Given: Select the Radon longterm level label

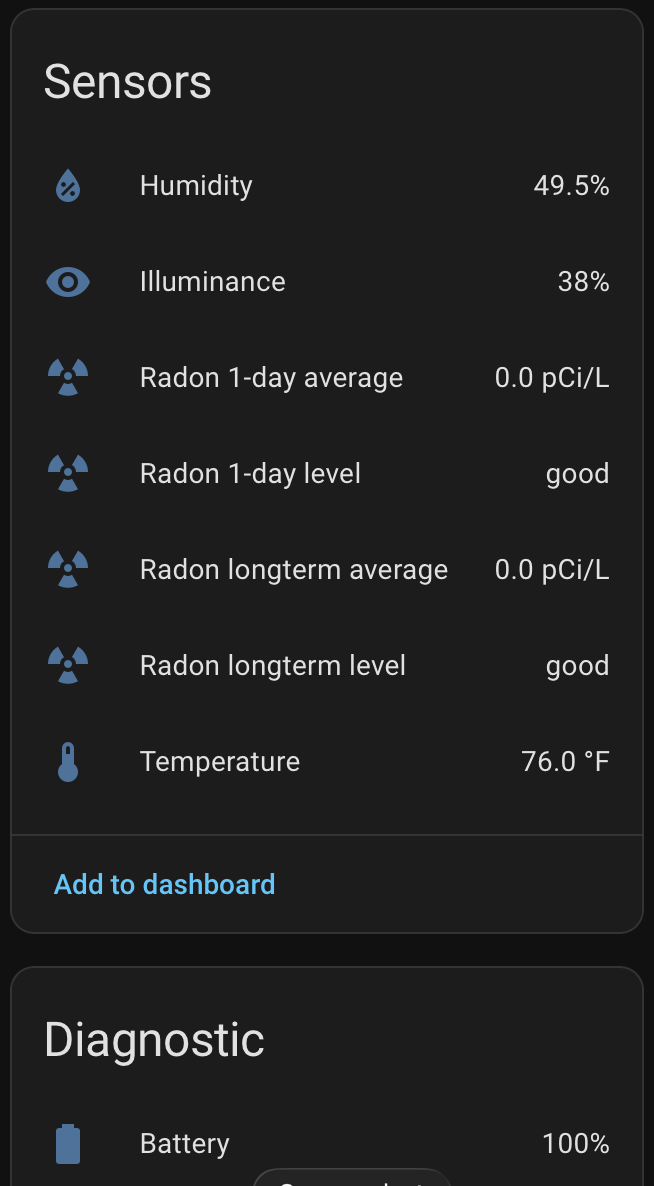Looking at the screenshot, I should tap(273, 666).
